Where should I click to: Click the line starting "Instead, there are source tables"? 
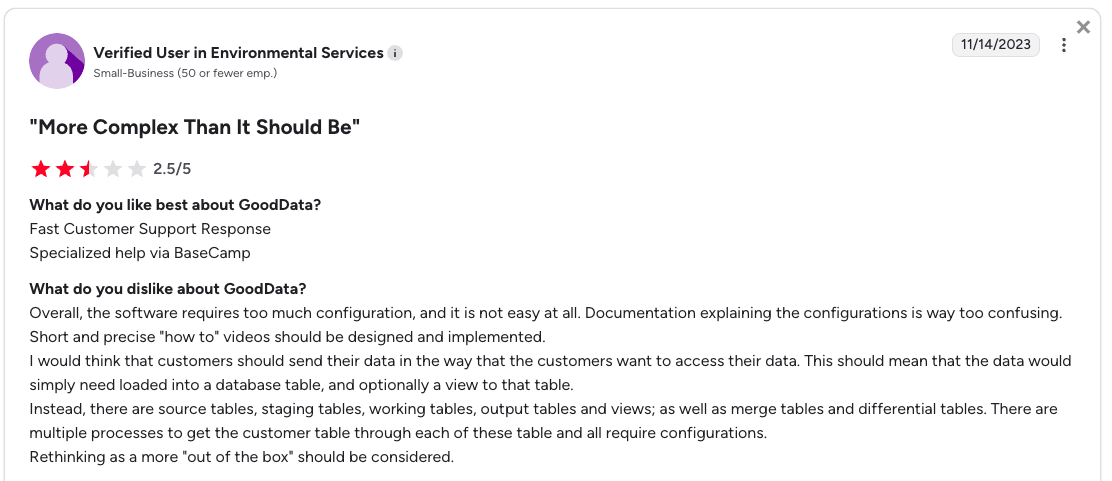pos(543,409)
